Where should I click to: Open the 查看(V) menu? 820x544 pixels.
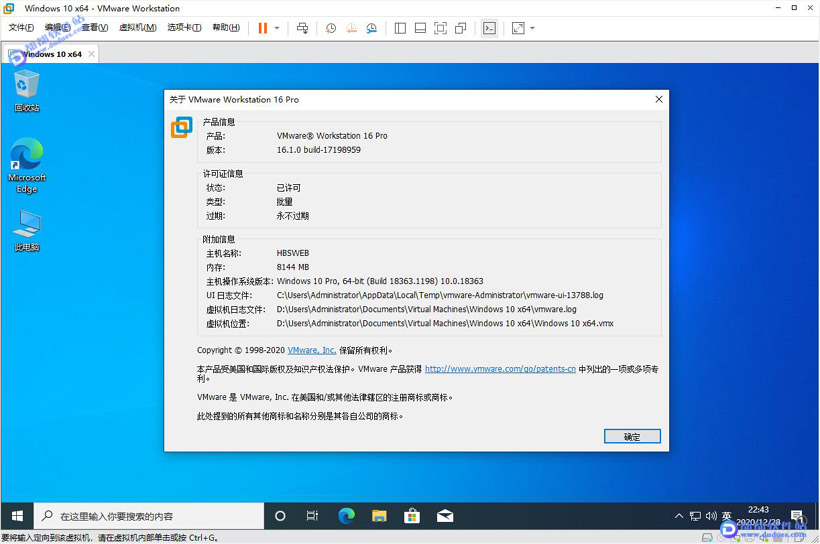point(95,28)
